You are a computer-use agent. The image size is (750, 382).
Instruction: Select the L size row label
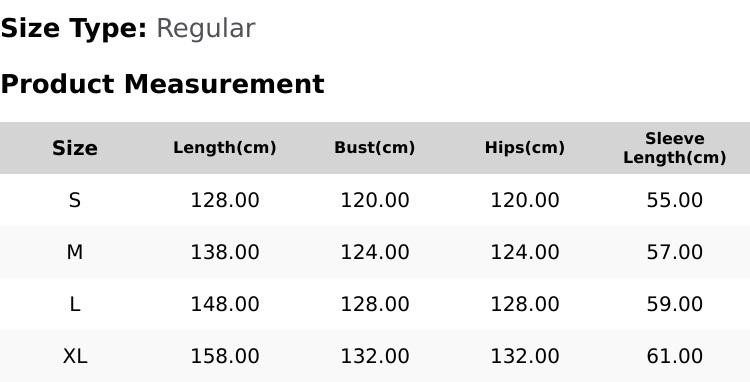[75, 304]
